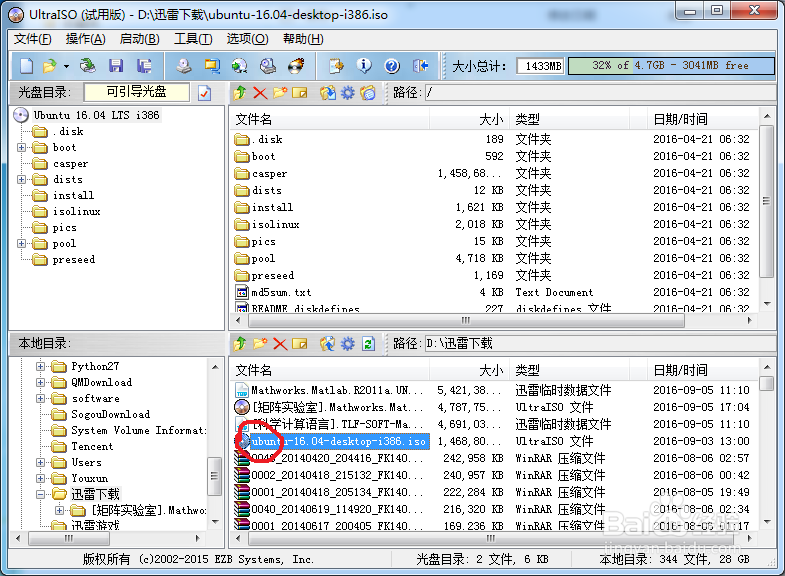Image resolution: width=785 pixels, height=576 pixels.
Task: Select the isolinux folder in disc tree
Action: point(77,212)
